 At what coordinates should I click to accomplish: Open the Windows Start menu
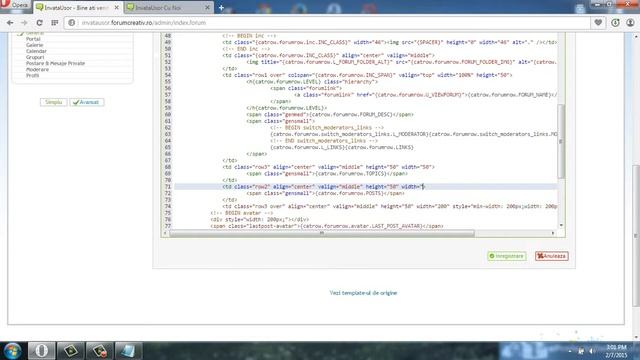(12, 351)
